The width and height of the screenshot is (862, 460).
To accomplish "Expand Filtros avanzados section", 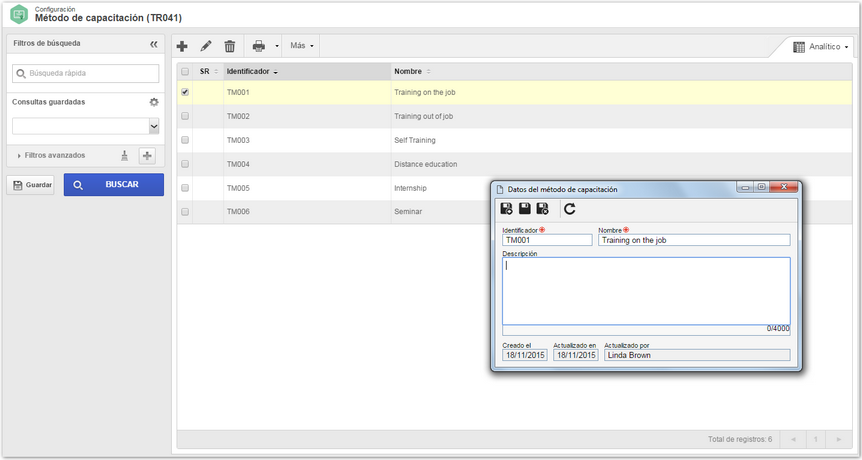I will (51, 156).
